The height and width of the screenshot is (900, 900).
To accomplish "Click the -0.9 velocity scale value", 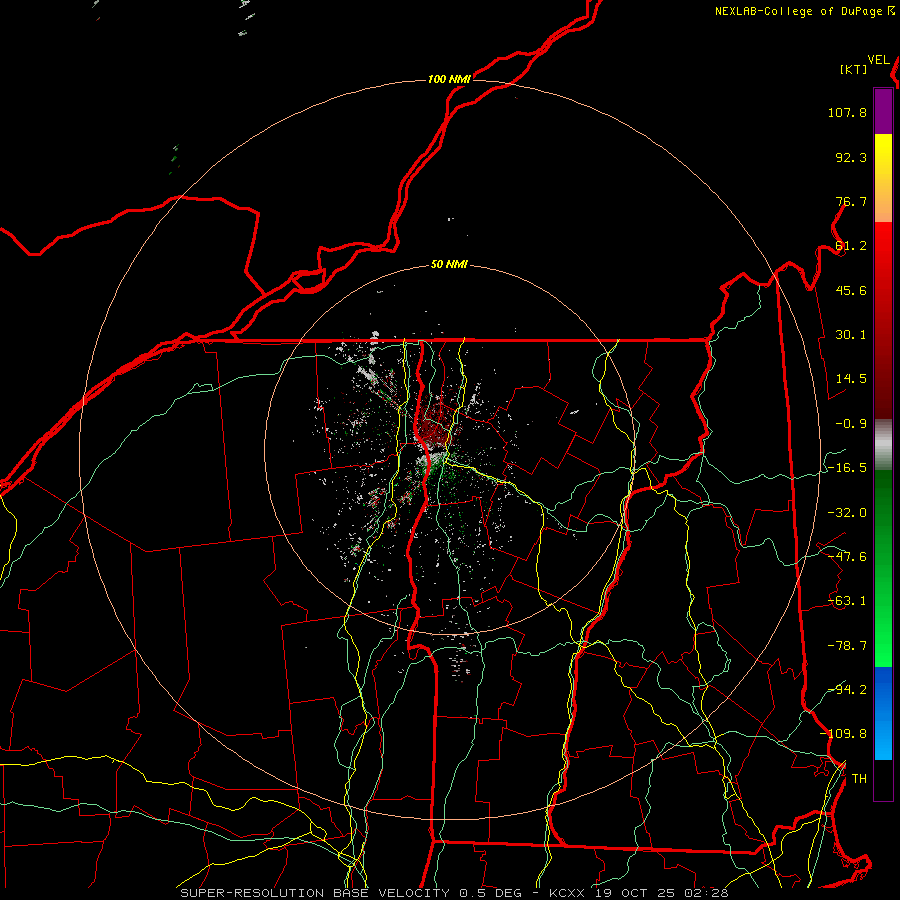I will coord(851,424).
